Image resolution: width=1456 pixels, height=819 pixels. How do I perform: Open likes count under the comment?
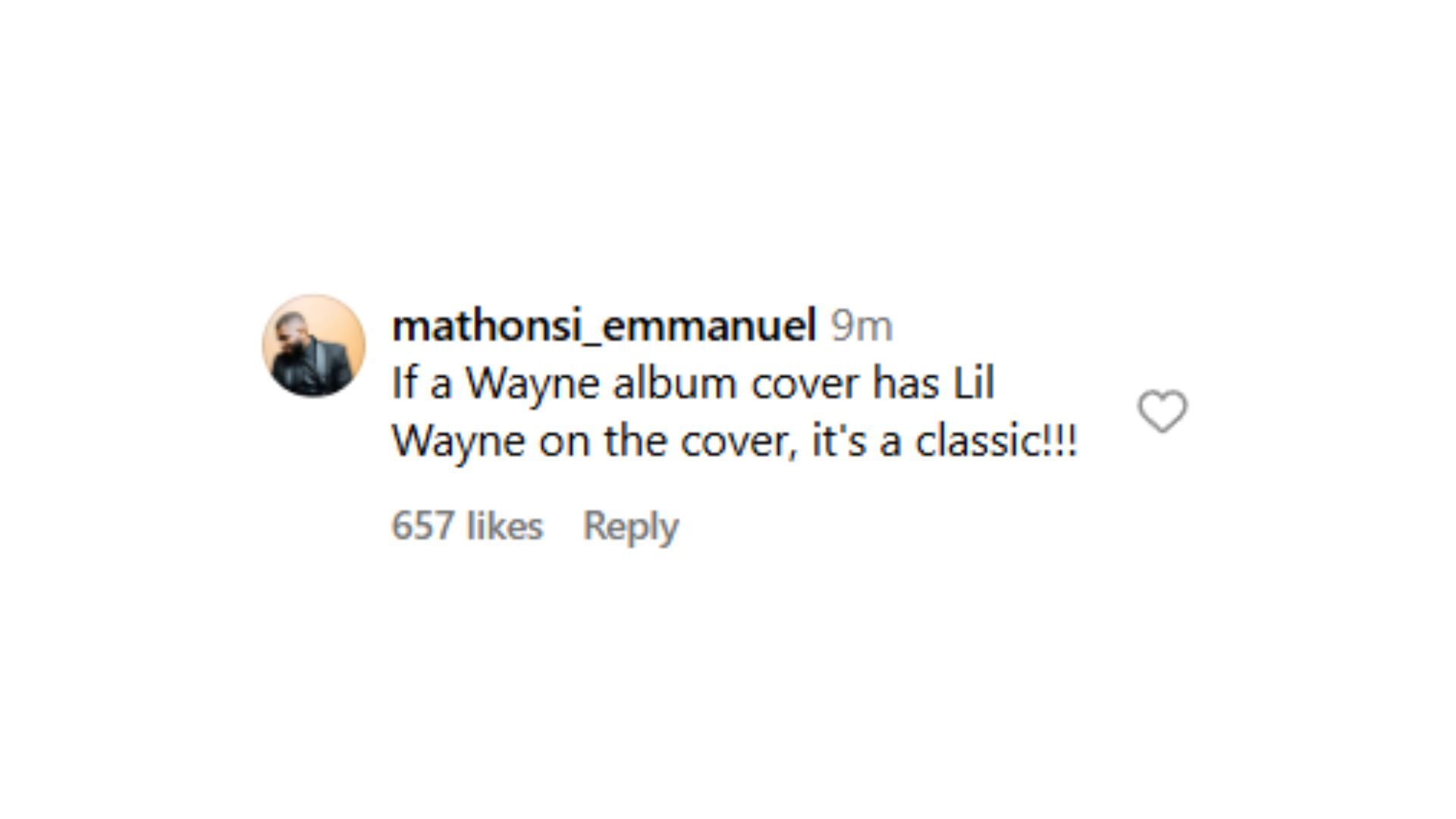tap(467, 526)
